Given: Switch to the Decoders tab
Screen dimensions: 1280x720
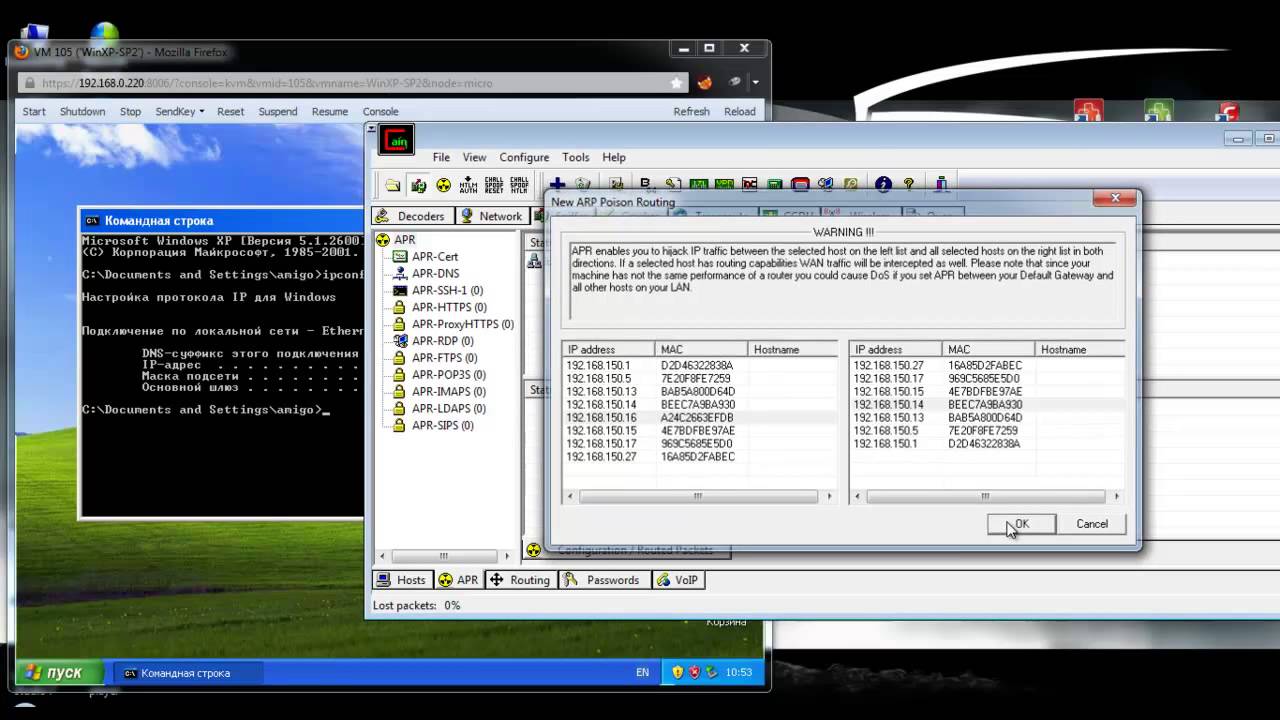Looking at the screenshot, I should (412, 216).
